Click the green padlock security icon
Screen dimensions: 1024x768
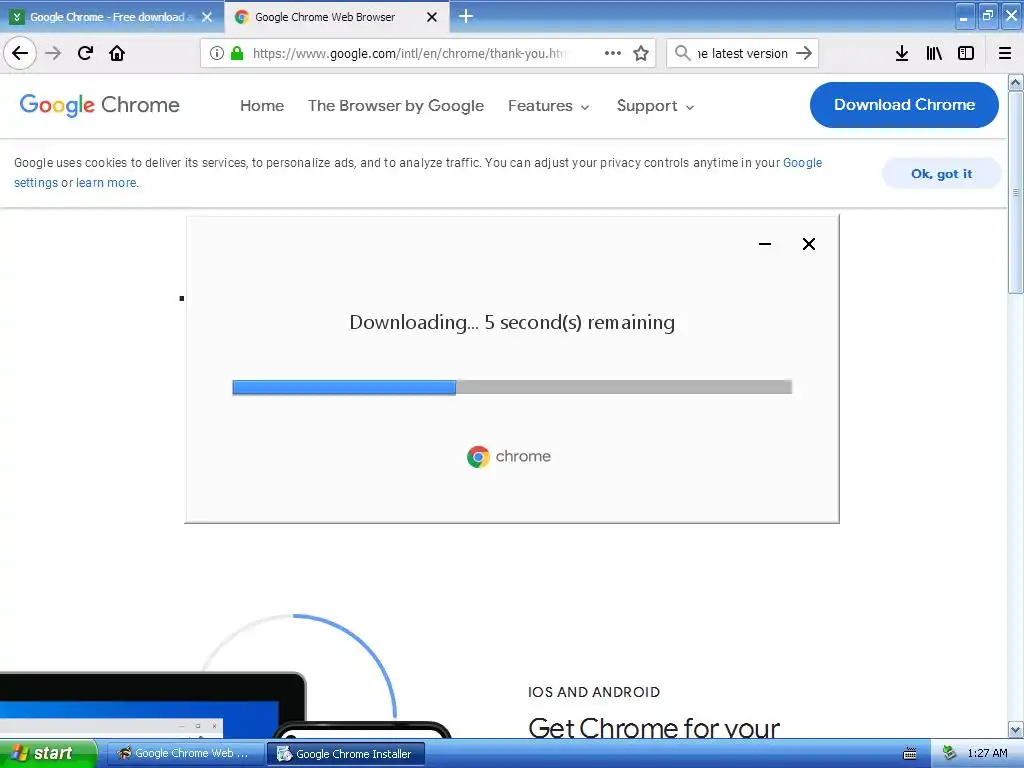click(237, 53)
